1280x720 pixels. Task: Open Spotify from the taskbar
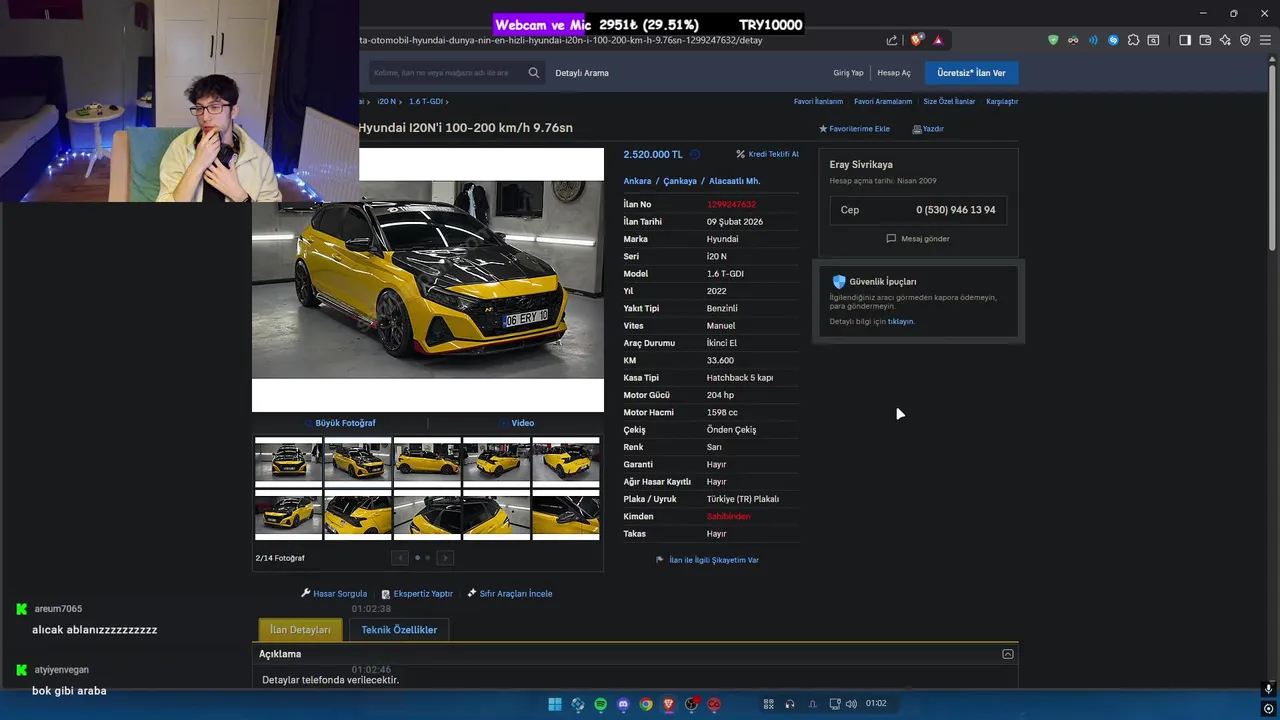point(600,704)
